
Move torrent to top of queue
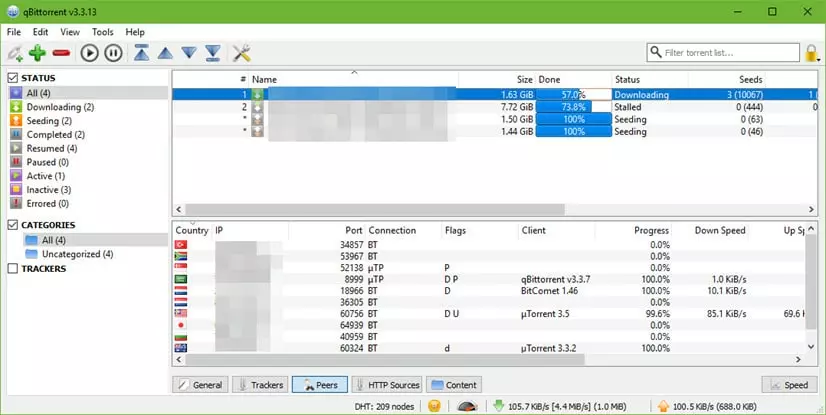pos(141,53)
